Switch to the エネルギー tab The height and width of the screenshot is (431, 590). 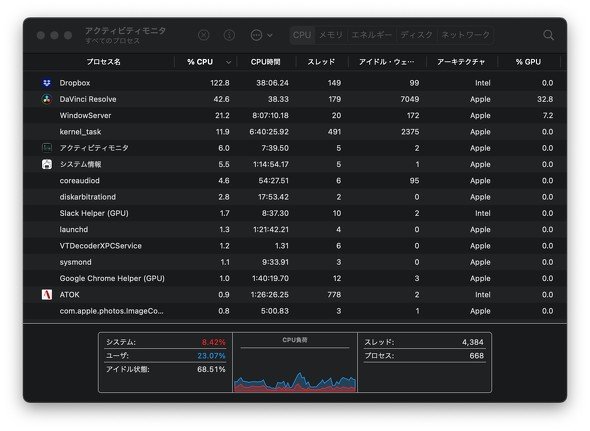coord(371,35)
